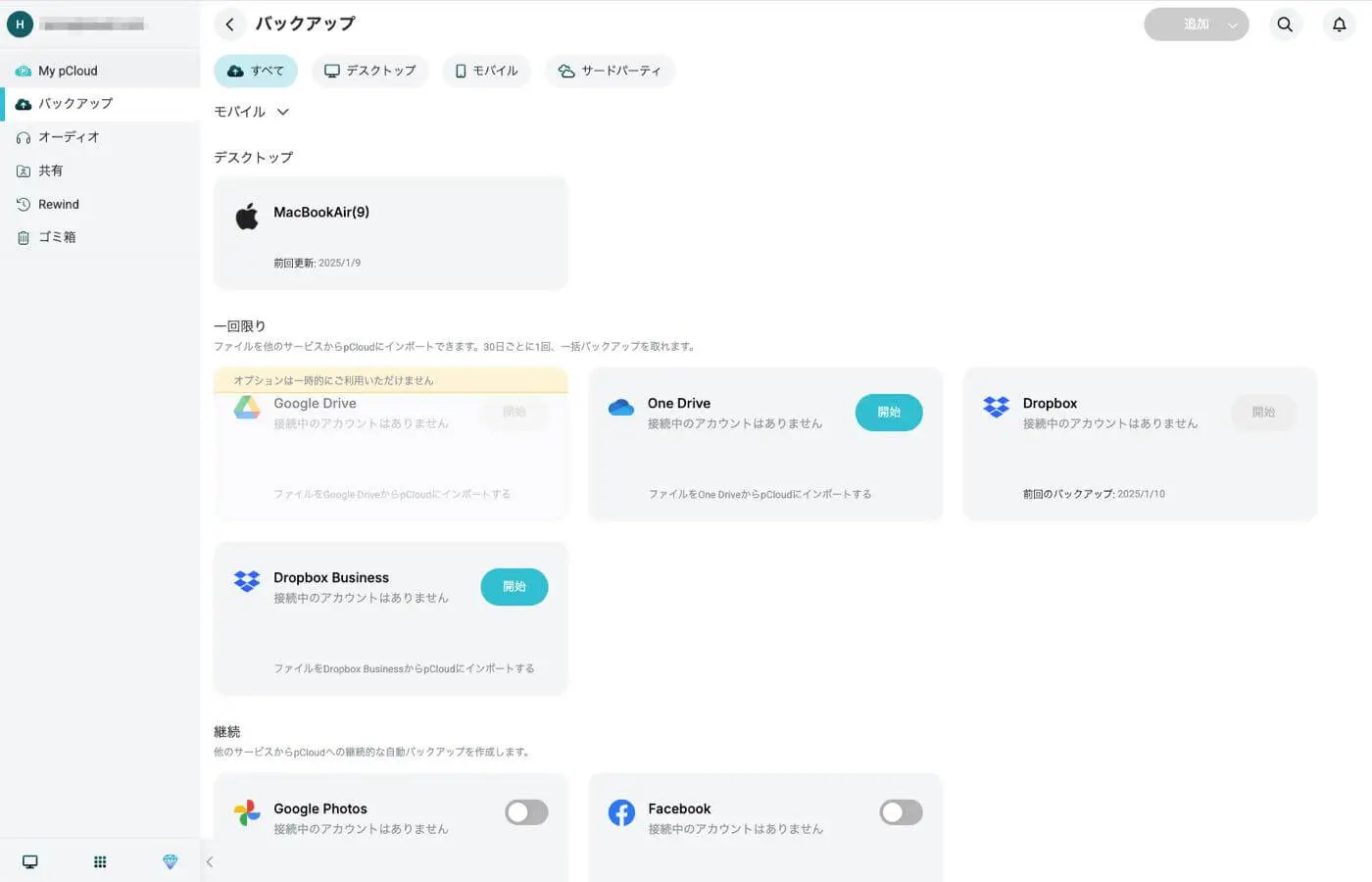Select the サードパーティ filter tab
The height and width of the screenshot is (882, 1372).
tap(610, 70)
